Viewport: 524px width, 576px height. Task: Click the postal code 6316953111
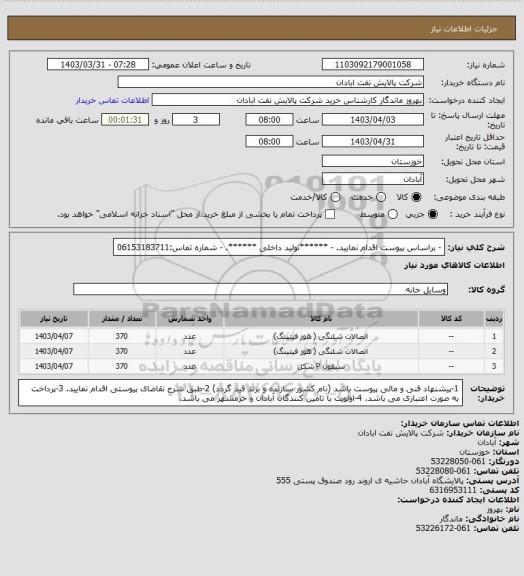tap(453, 490)
